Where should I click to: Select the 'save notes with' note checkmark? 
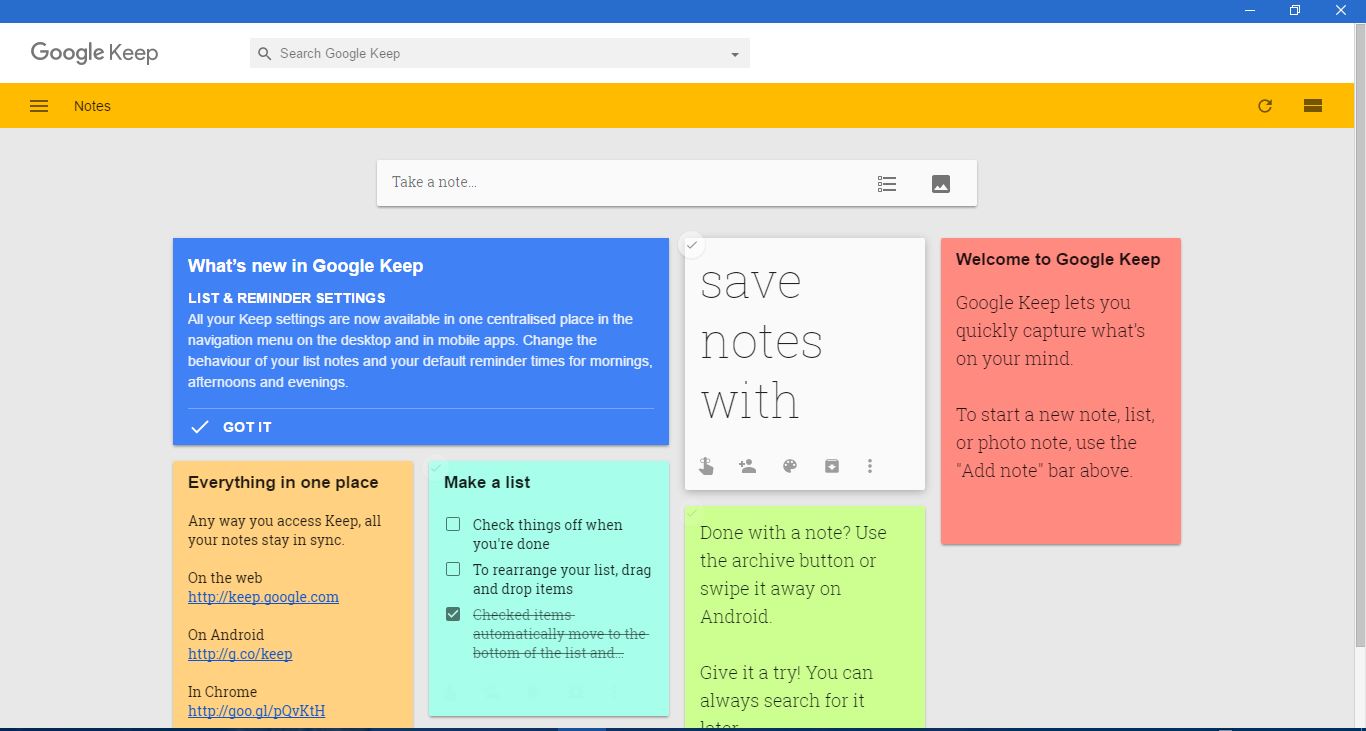(691, 245)
